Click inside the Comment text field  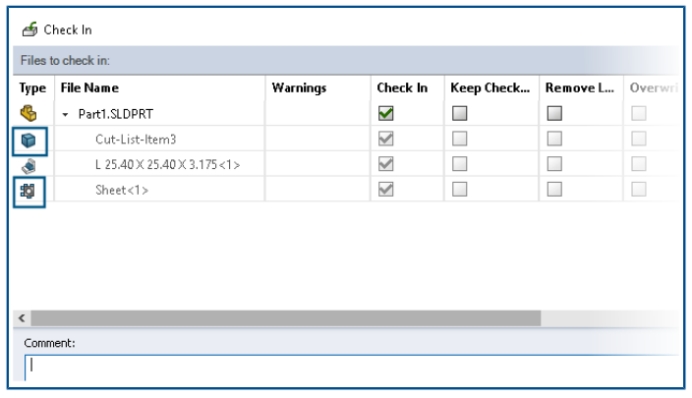coord(352,368)
